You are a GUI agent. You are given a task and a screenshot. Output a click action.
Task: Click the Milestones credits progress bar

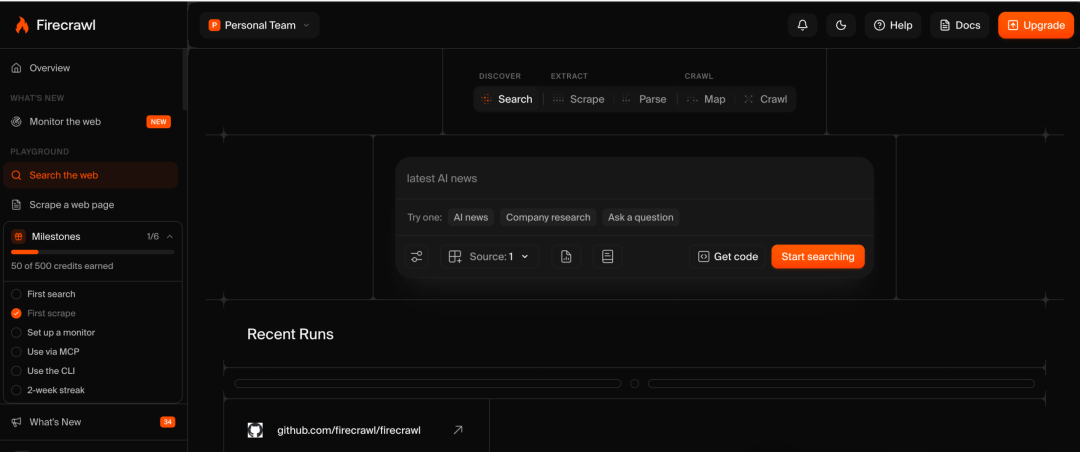tap(93, 252)
